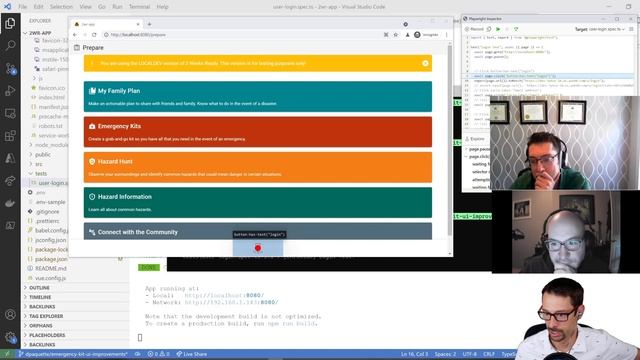The image size is (640, 360).
Task: Open the Help menu
Action: click(x=162, y=7)
